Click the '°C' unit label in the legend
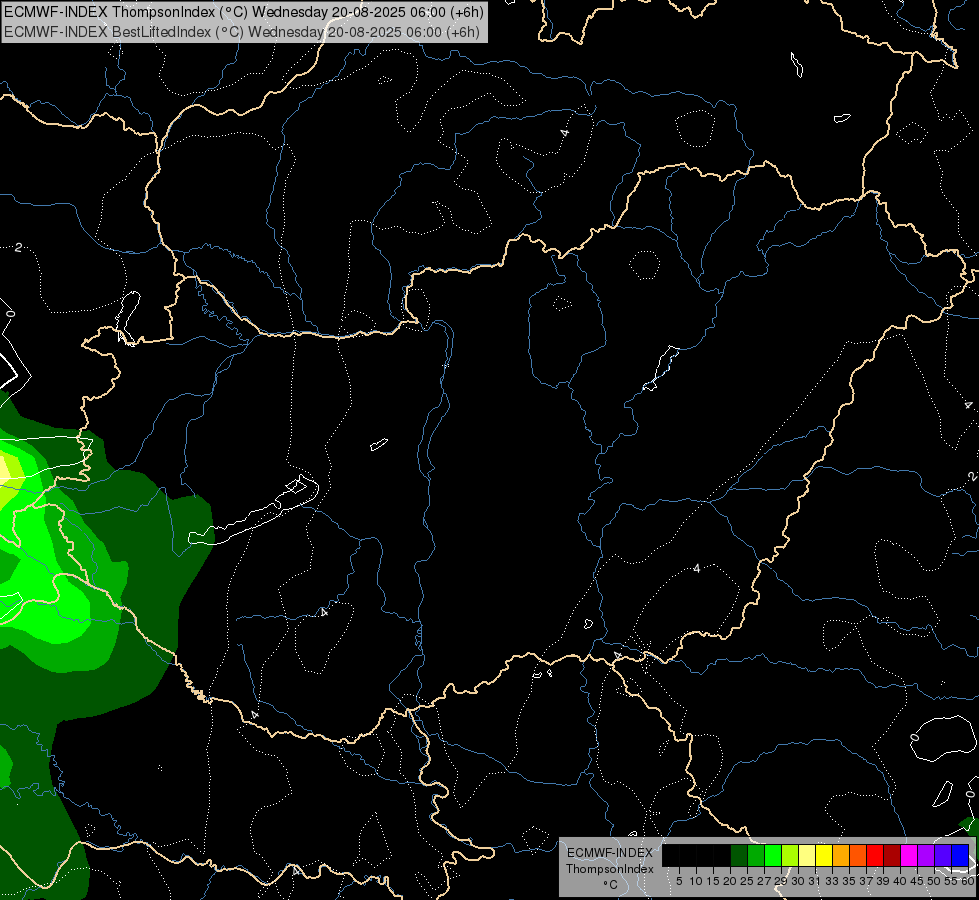This screenshot has height=900, width=979. (x=610, y=884)
